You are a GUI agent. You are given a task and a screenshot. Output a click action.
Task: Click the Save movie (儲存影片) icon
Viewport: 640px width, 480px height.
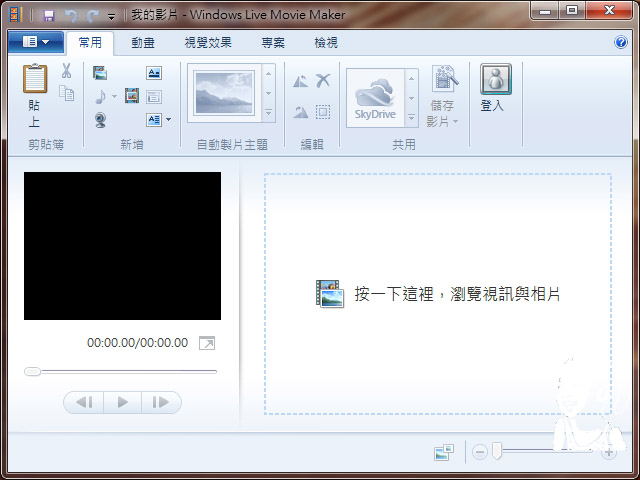445,78
